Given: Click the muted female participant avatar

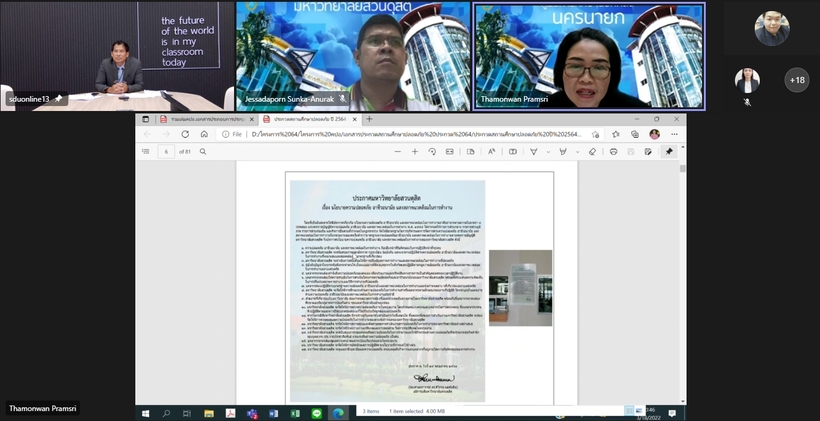Looking at the screenshot, I should [x=747, y=81].
